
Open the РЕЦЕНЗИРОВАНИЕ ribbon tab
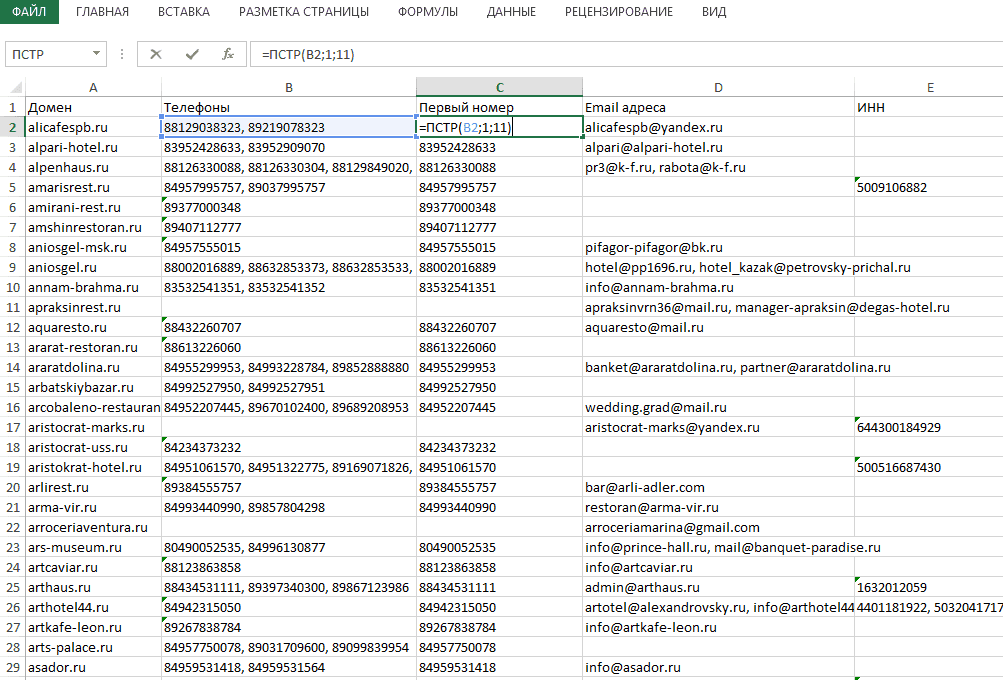[619, 12]
